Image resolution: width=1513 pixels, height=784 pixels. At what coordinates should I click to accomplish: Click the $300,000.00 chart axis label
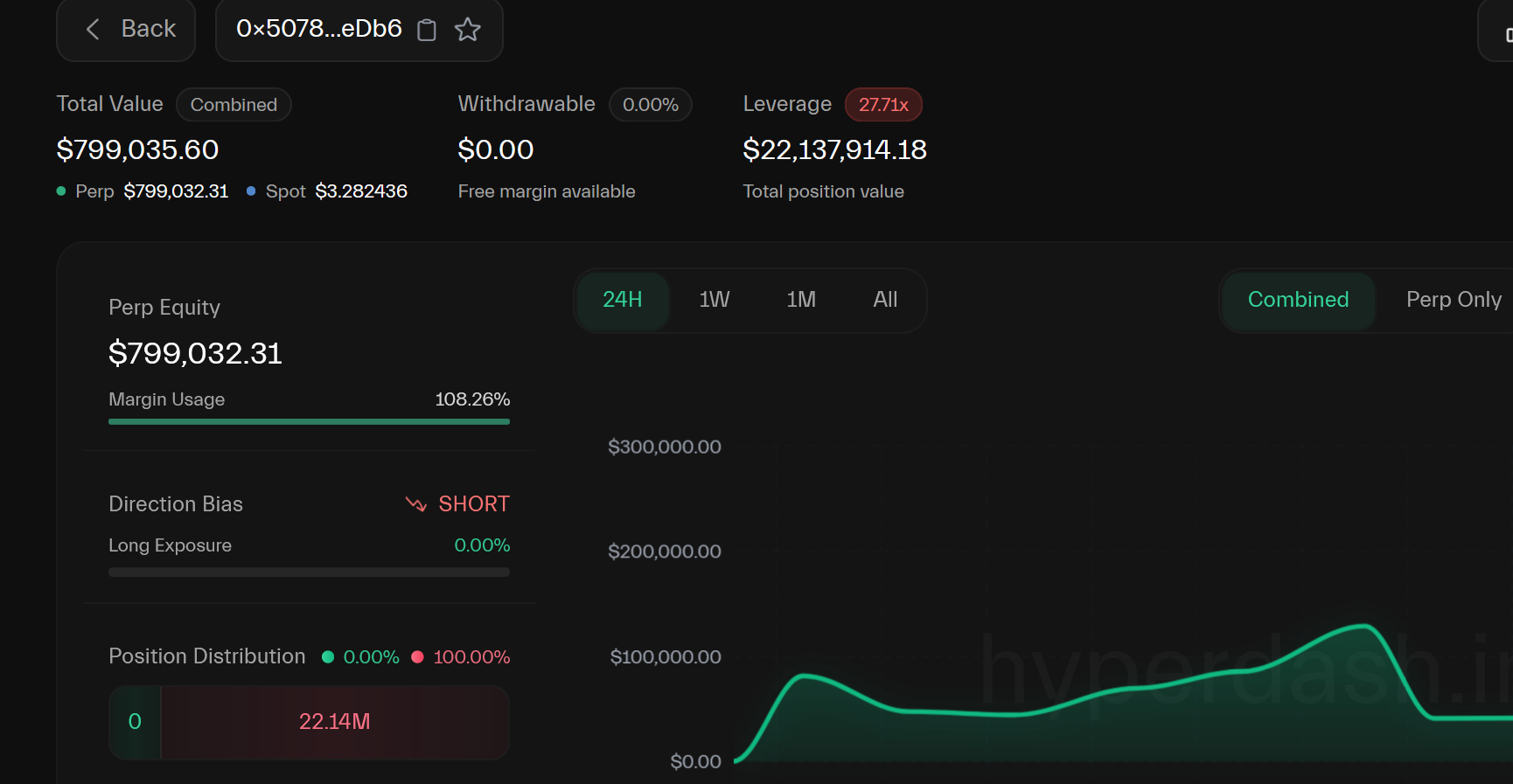click(665, 447)
